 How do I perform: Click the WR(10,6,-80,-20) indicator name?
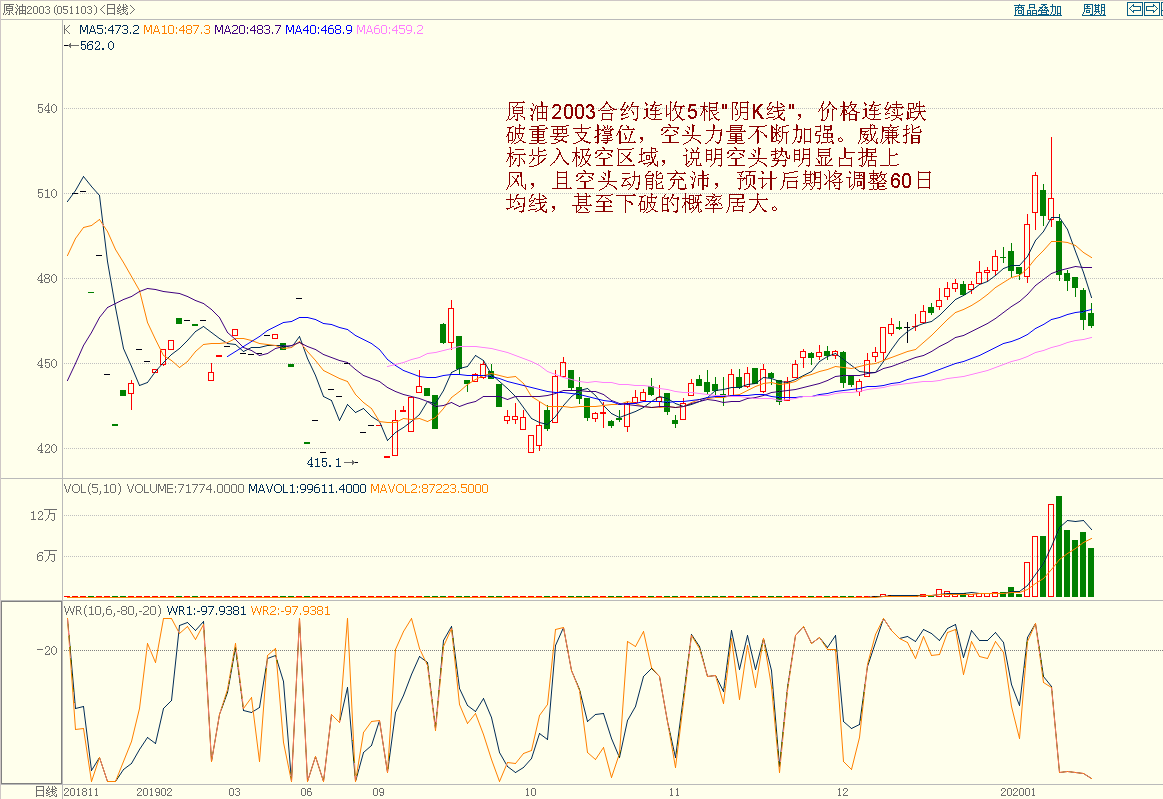(113, 610)
